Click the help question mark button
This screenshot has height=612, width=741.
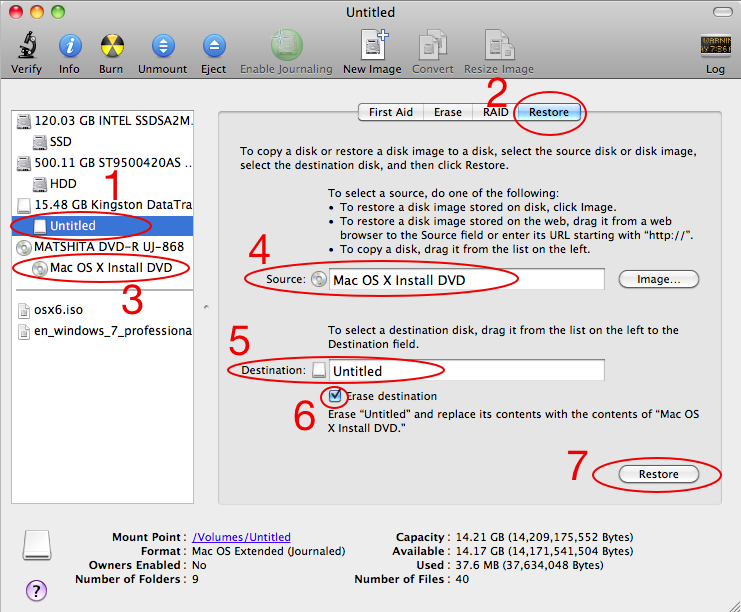36,590
